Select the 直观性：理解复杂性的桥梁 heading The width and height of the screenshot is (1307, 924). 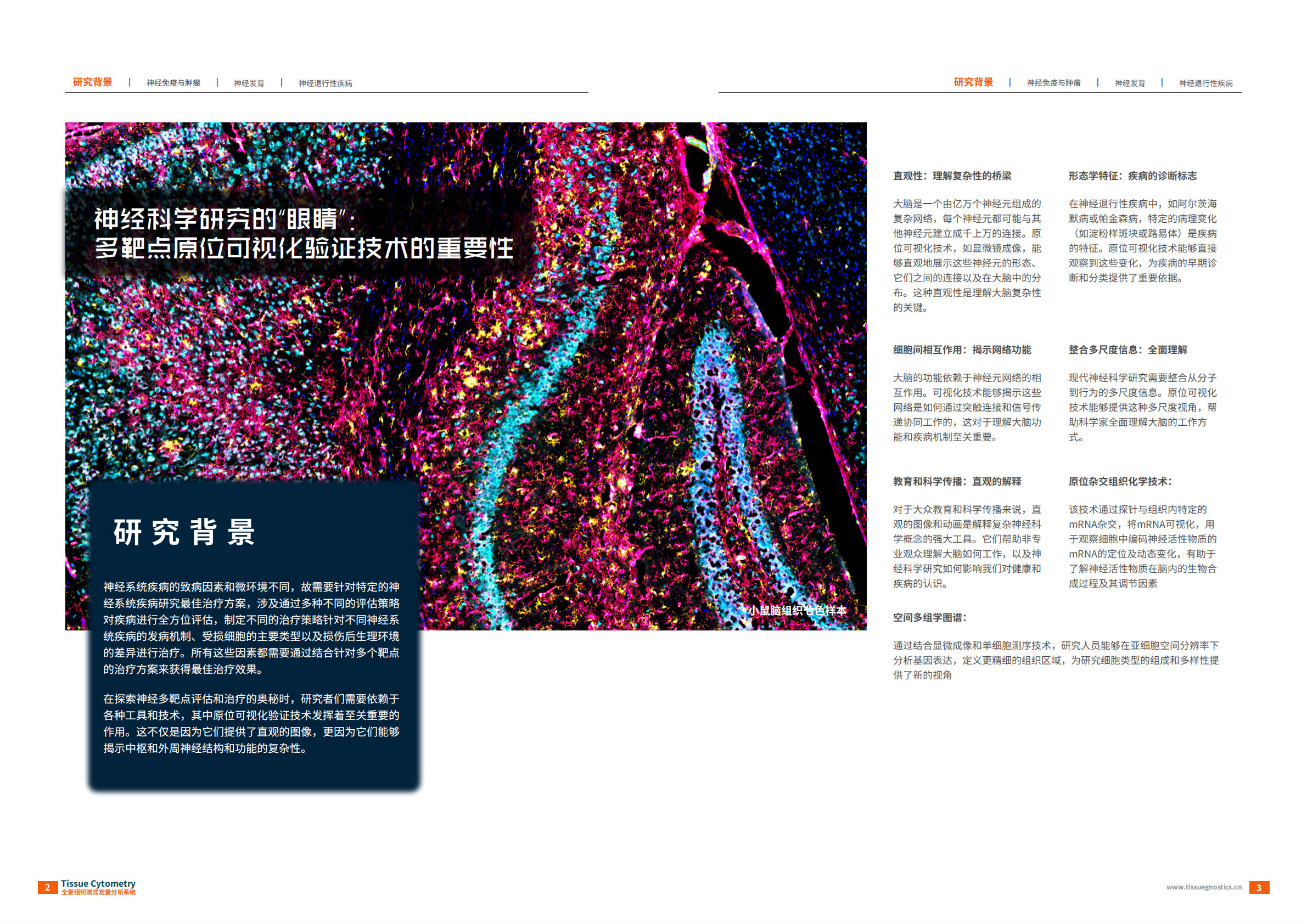(952, 176)
